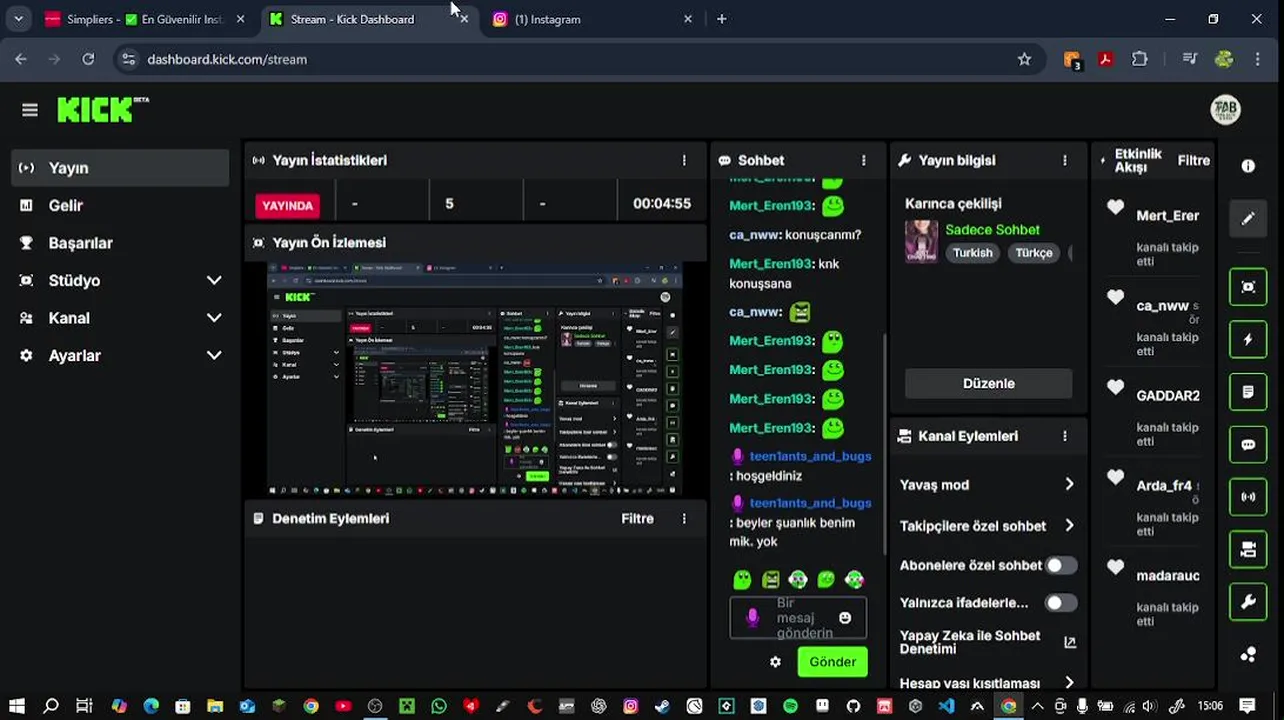
Task: Toggle the broadcast stats widget icon in right sidebar
Action: [x=1248, y=497]
